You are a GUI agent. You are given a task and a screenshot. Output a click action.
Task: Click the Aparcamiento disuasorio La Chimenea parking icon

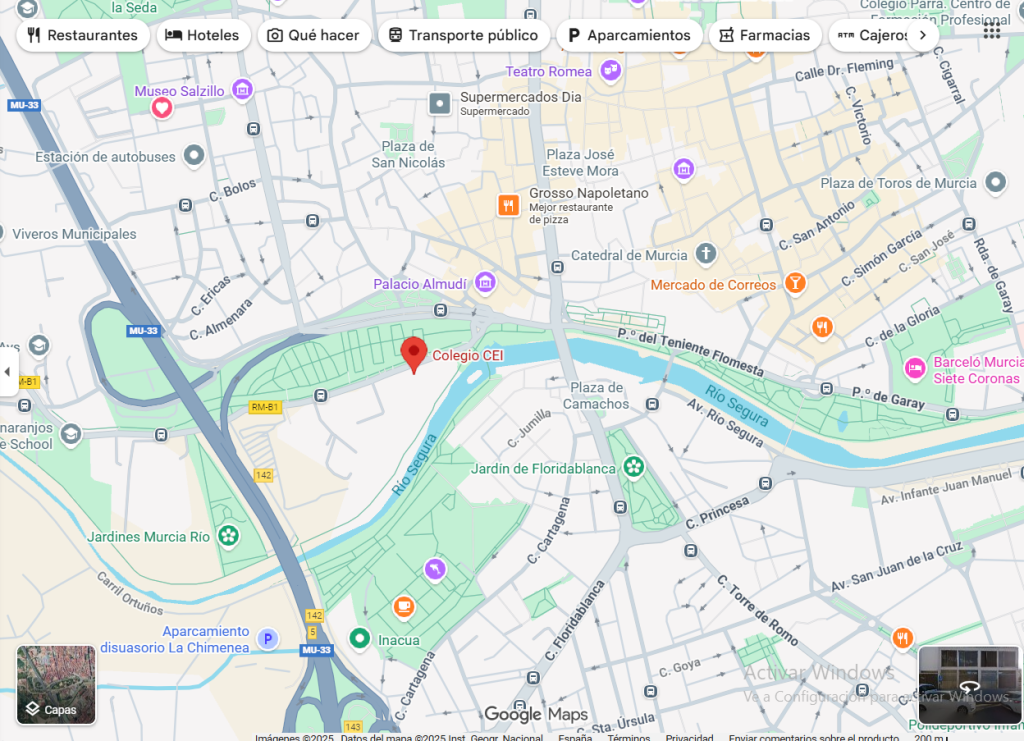coord(268,639)
